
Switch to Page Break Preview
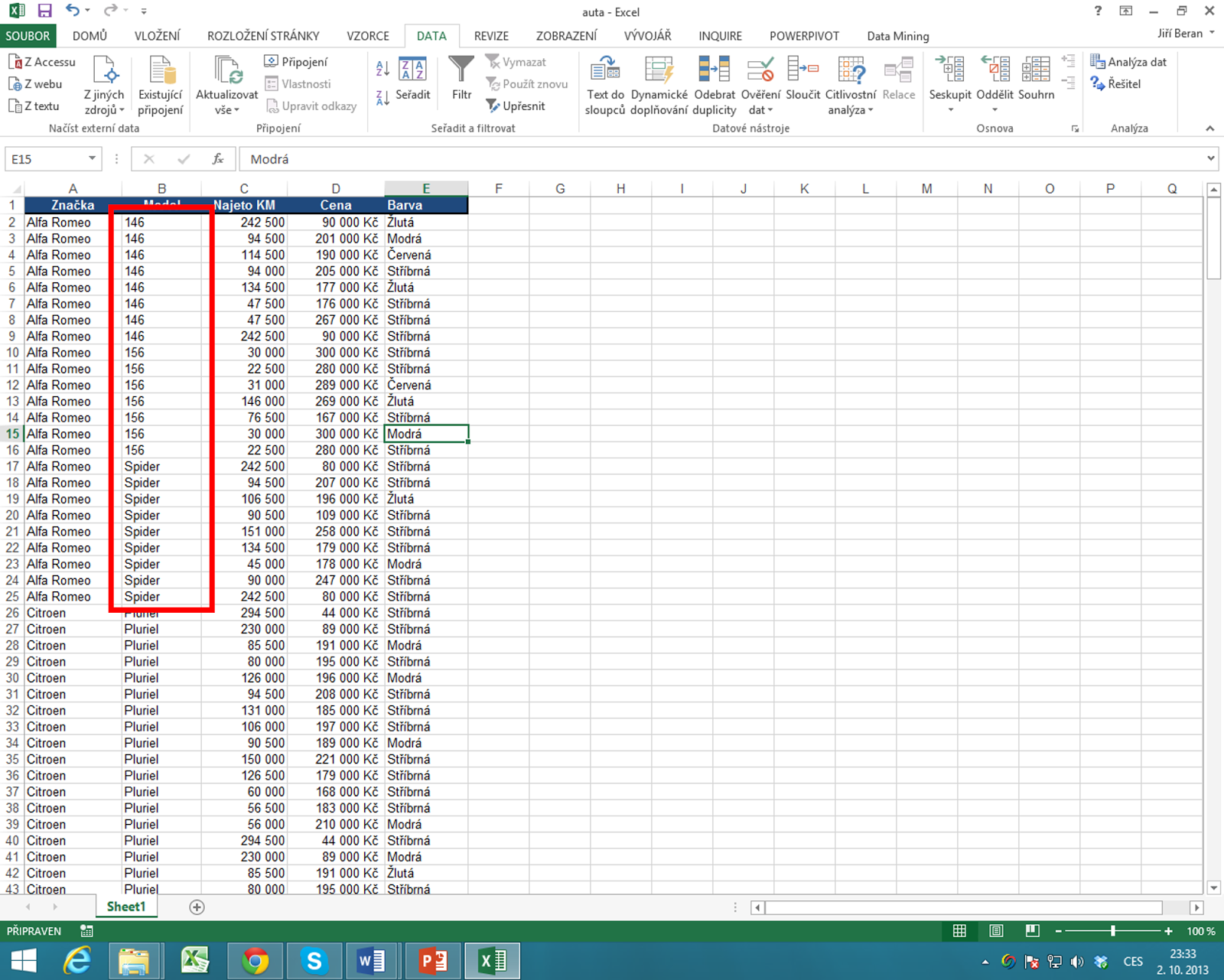(x=1032, y=931)
